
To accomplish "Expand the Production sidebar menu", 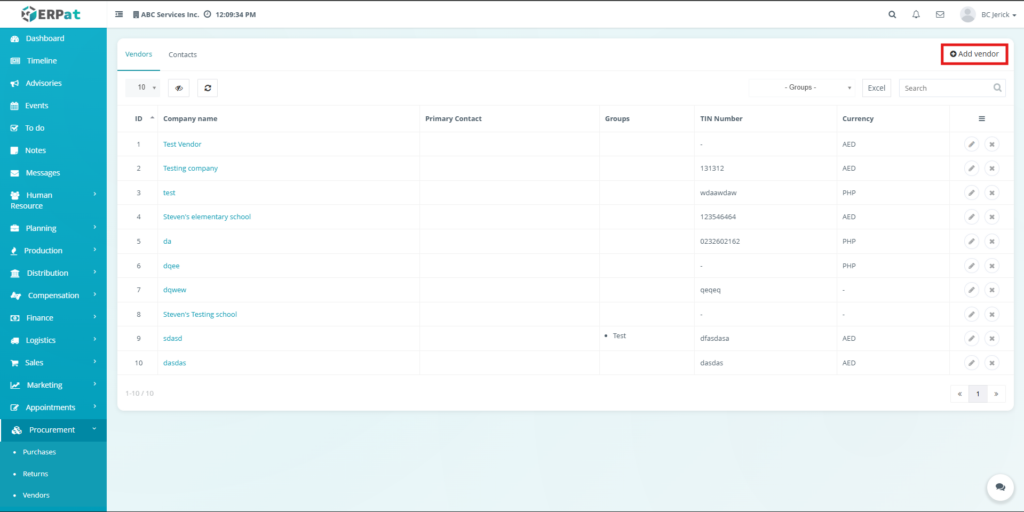I will [53, 251].
